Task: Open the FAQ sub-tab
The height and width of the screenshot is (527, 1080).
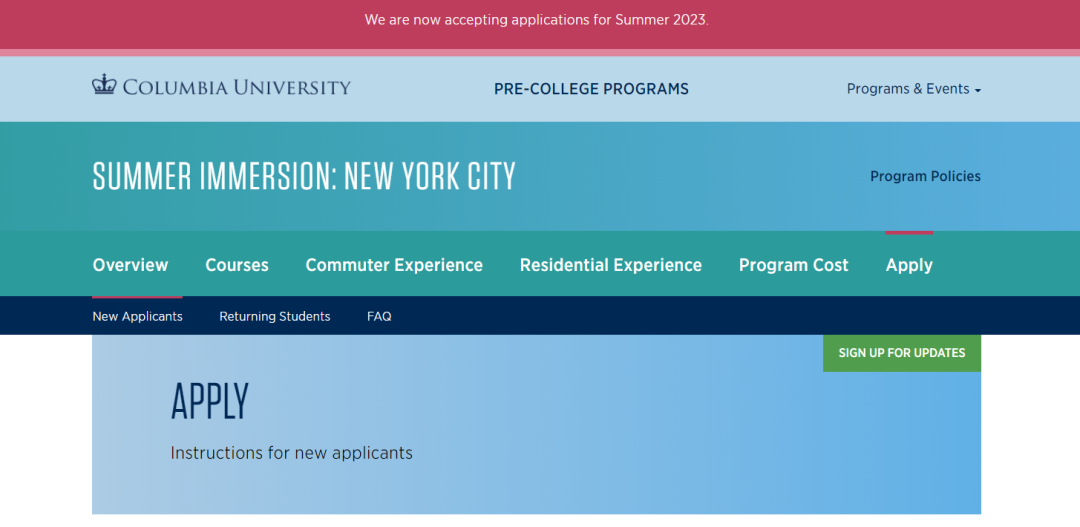Action: click(x=379, y=316)
